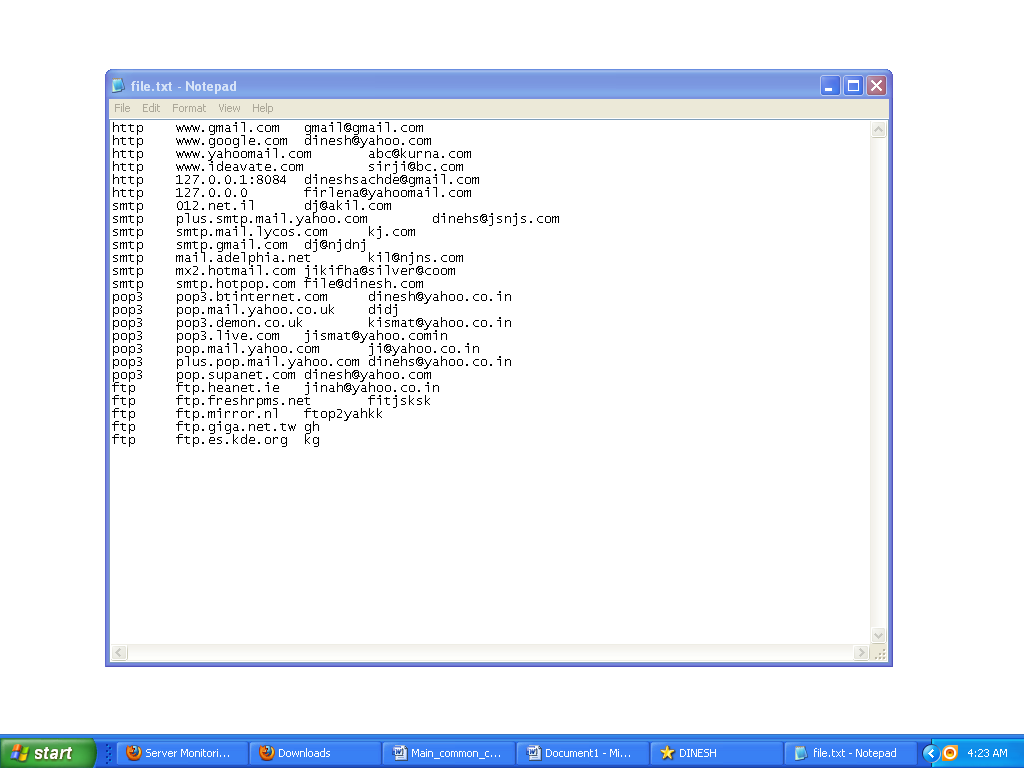Click the horizontal scrollbar right arrow
This screenshot has width=1024, height=768.
(861, 652)
